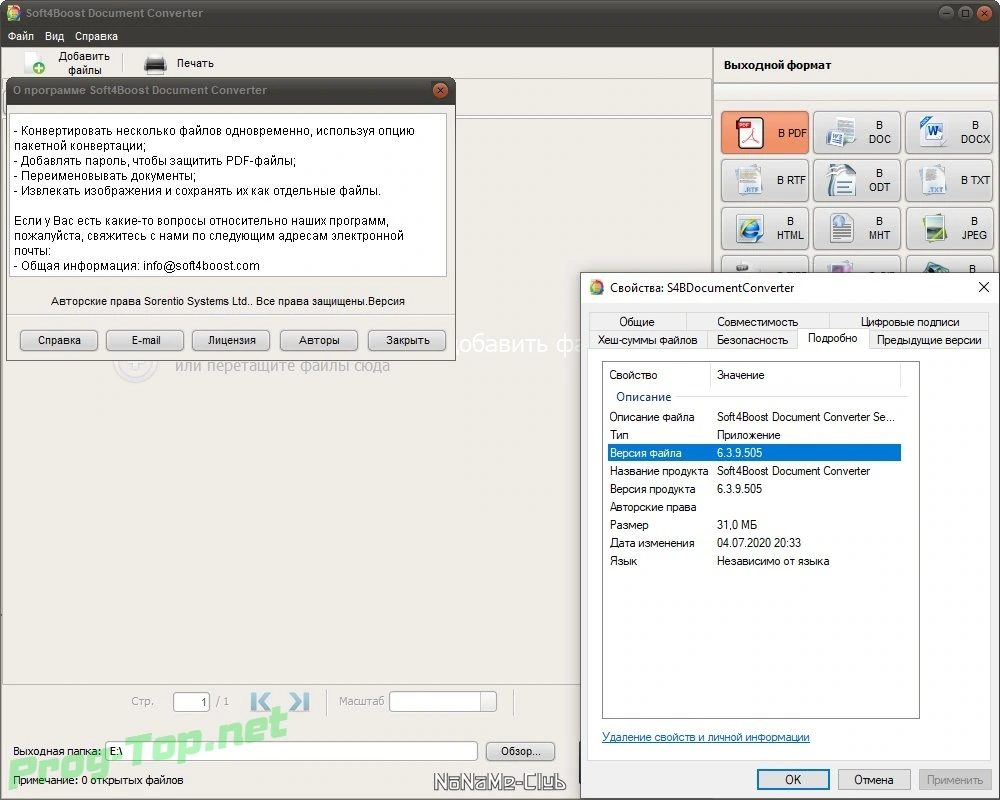Select the To DOCX output format
The height and width of the screenshot is (800, 1000).
(x=949, y=133)
